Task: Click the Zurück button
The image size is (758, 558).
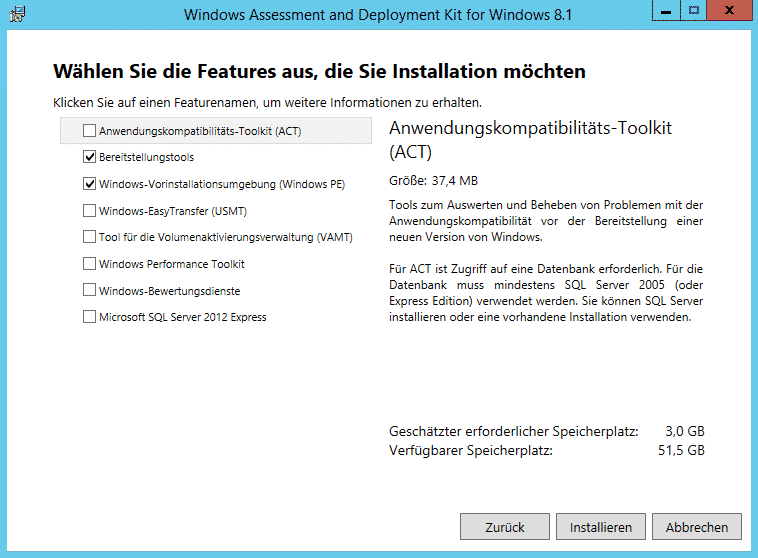Action: [x=505, y=527]
